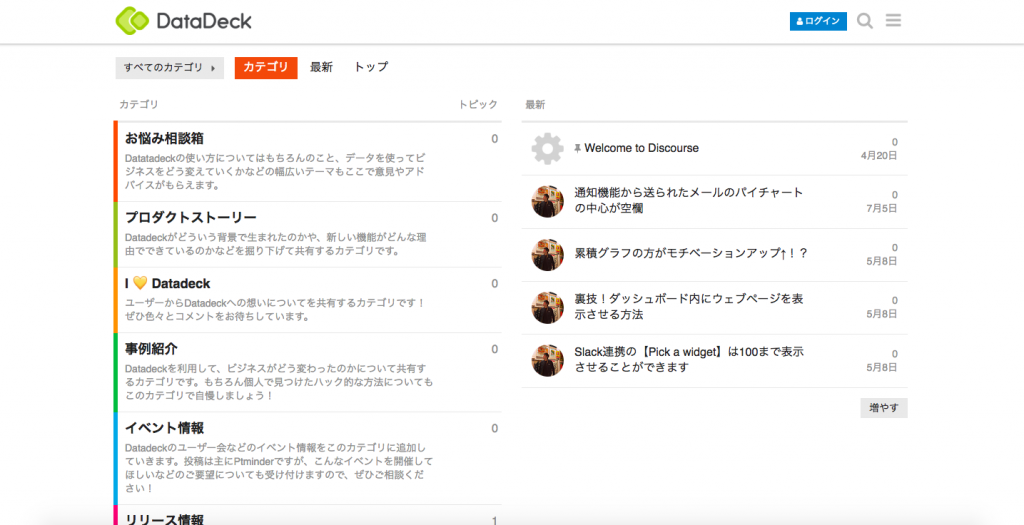Switch to the トップ tab
The width and height of the screenshot is (1024, 525).
(371, 67)
